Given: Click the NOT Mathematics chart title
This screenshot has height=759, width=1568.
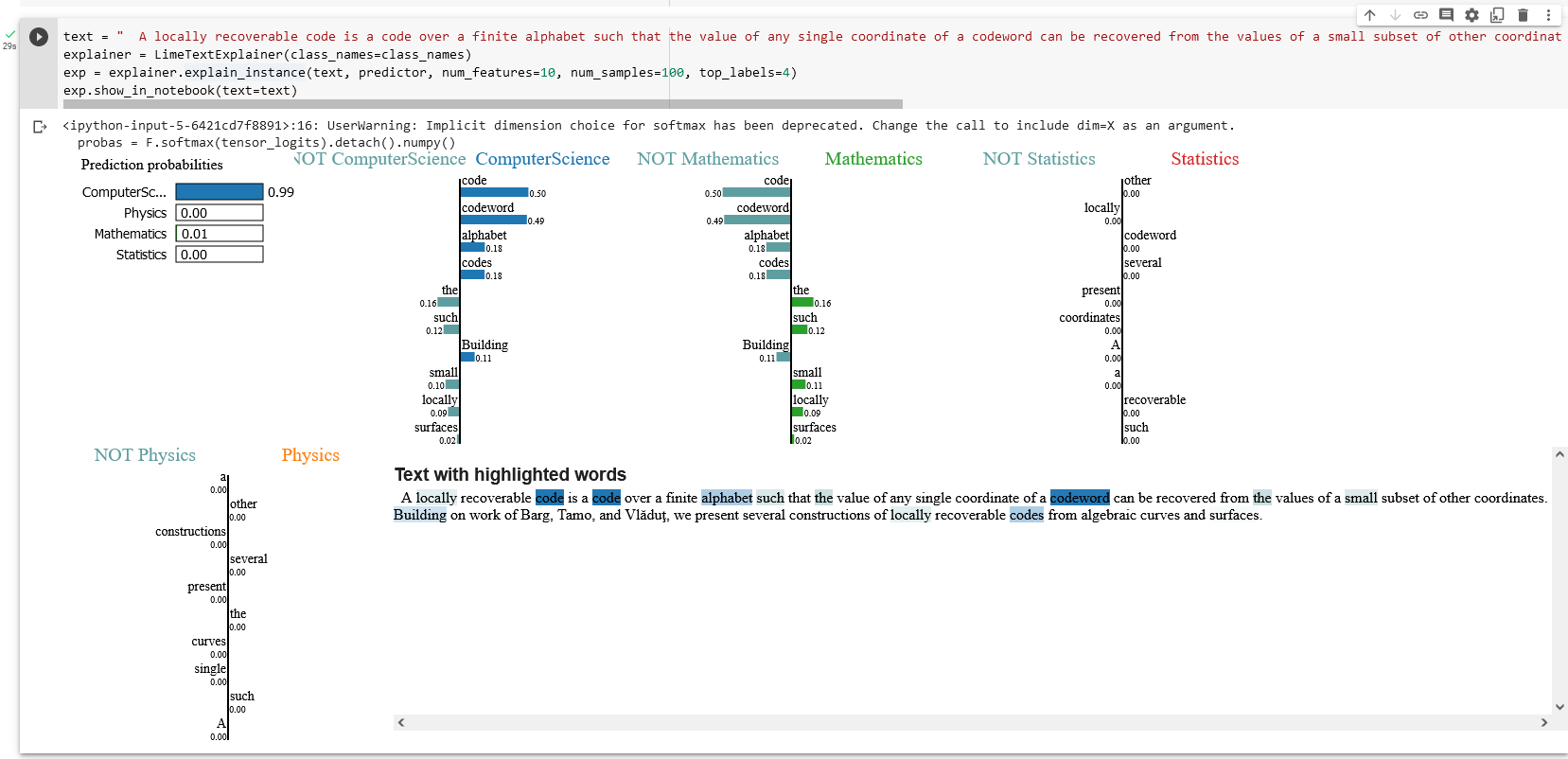Looking at the screenshot, I should pyautogui.click(x=708, y=159).
